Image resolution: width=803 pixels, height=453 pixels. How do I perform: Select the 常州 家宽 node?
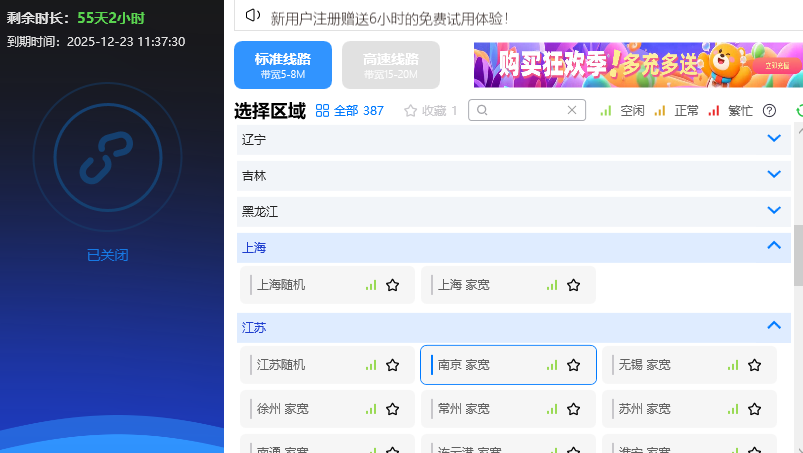pyautogui.click(x=482, y=409)
